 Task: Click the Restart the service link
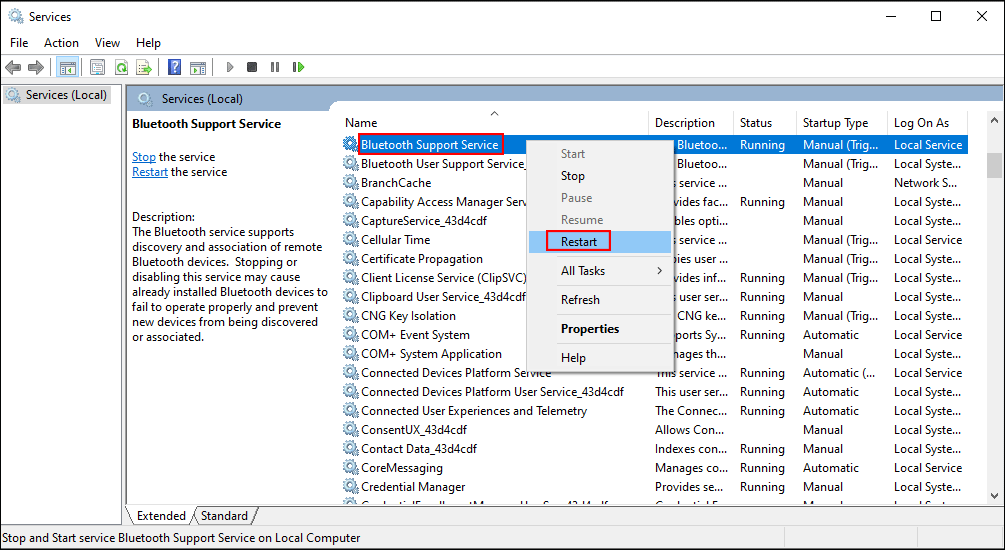pyautogui.click(x=150, y=172)
